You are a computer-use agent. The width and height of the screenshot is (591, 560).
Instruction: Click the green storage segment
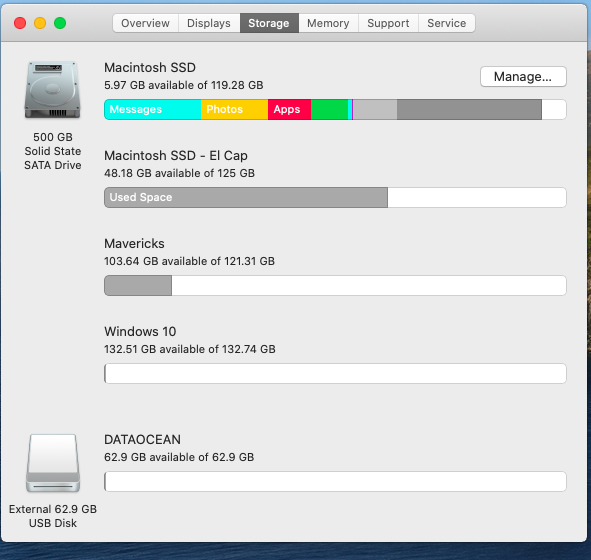pos(329,109)
